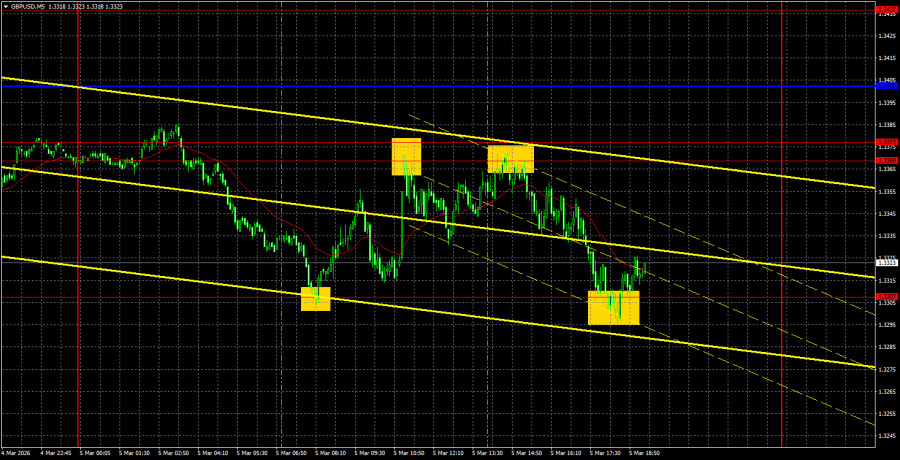Screen dimensions: 900x460
Task: Select the yellow signal box near 5 Mar 08:10
Action: tap(315, 299)
